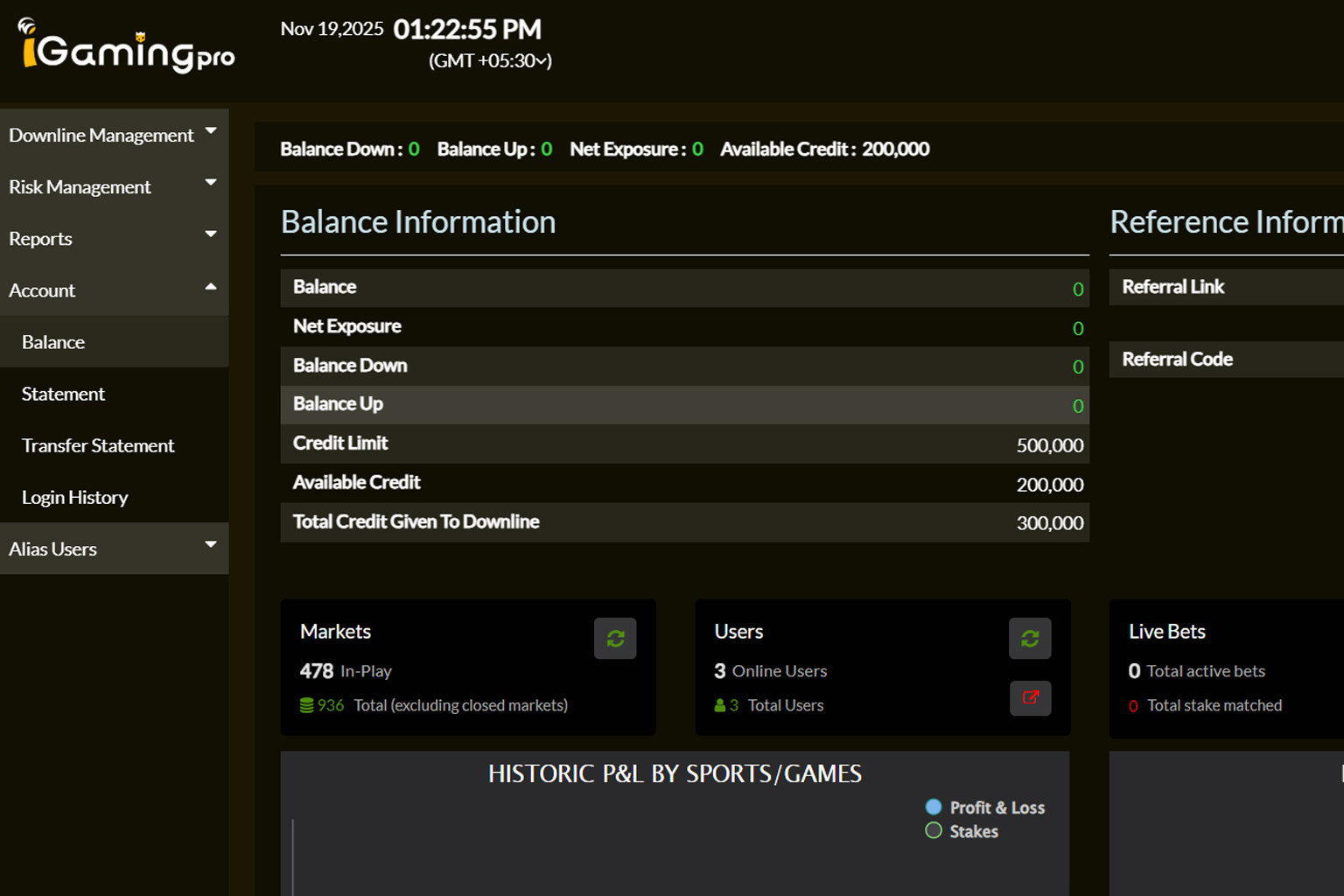Open users list via external link icon
1344x896 pixels.
click(1030, 698)
